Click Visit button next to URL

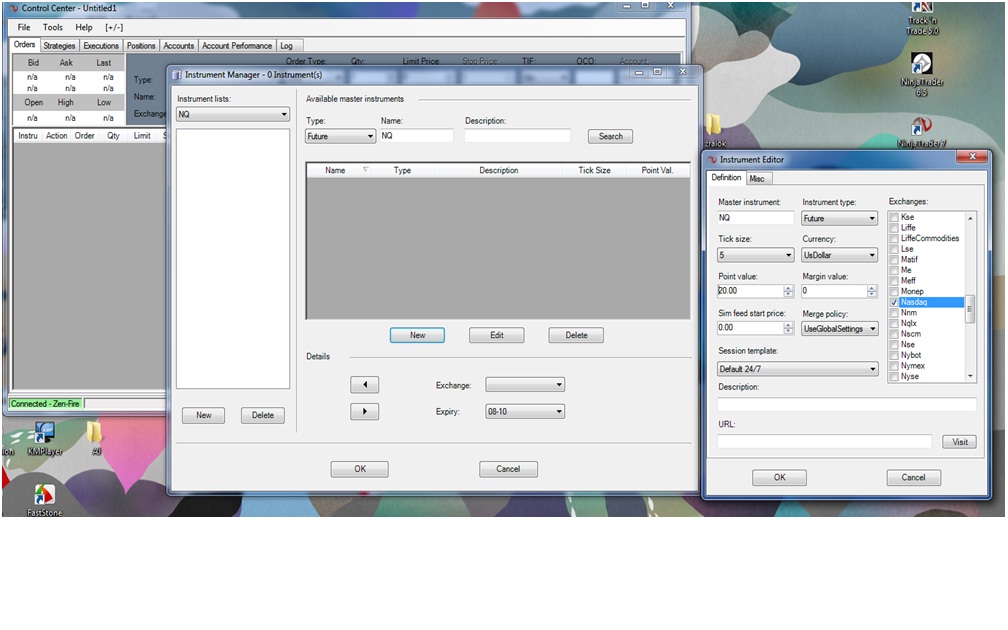[960, 442]
